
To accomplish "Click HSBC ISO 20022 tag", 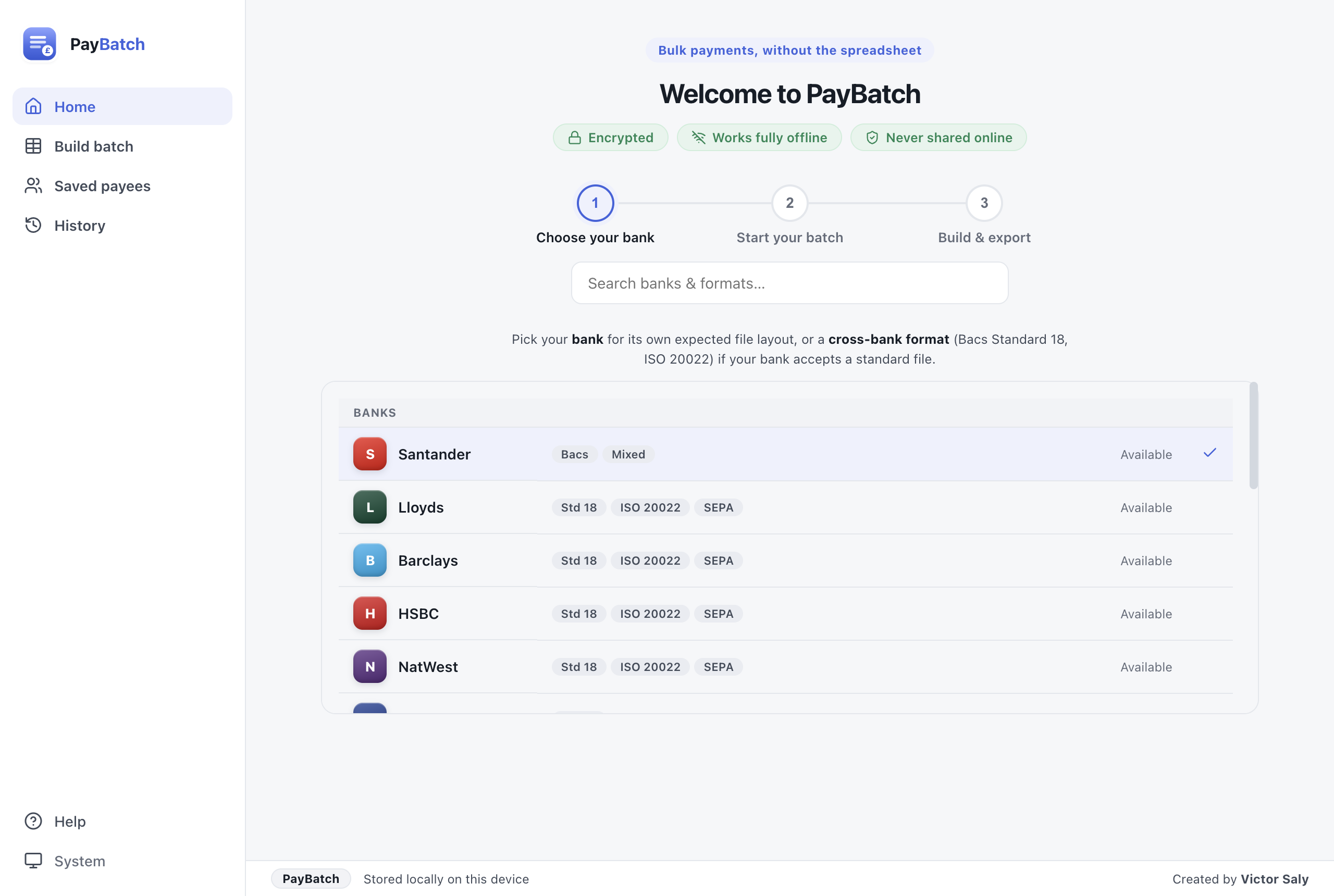I will pyautogui.click(x=650, y=614).
